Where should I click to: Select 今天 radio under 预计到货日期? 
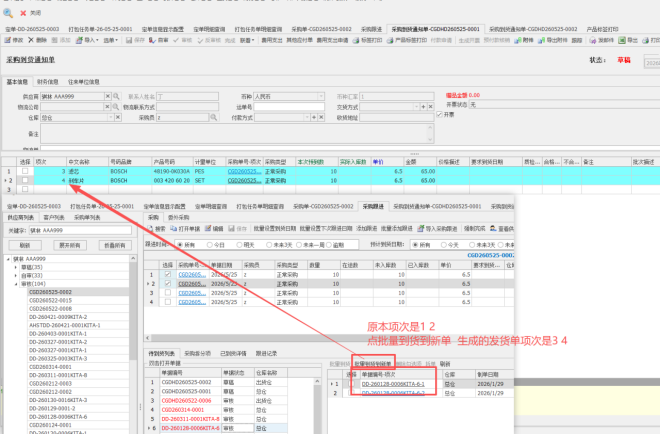(443, 245)
